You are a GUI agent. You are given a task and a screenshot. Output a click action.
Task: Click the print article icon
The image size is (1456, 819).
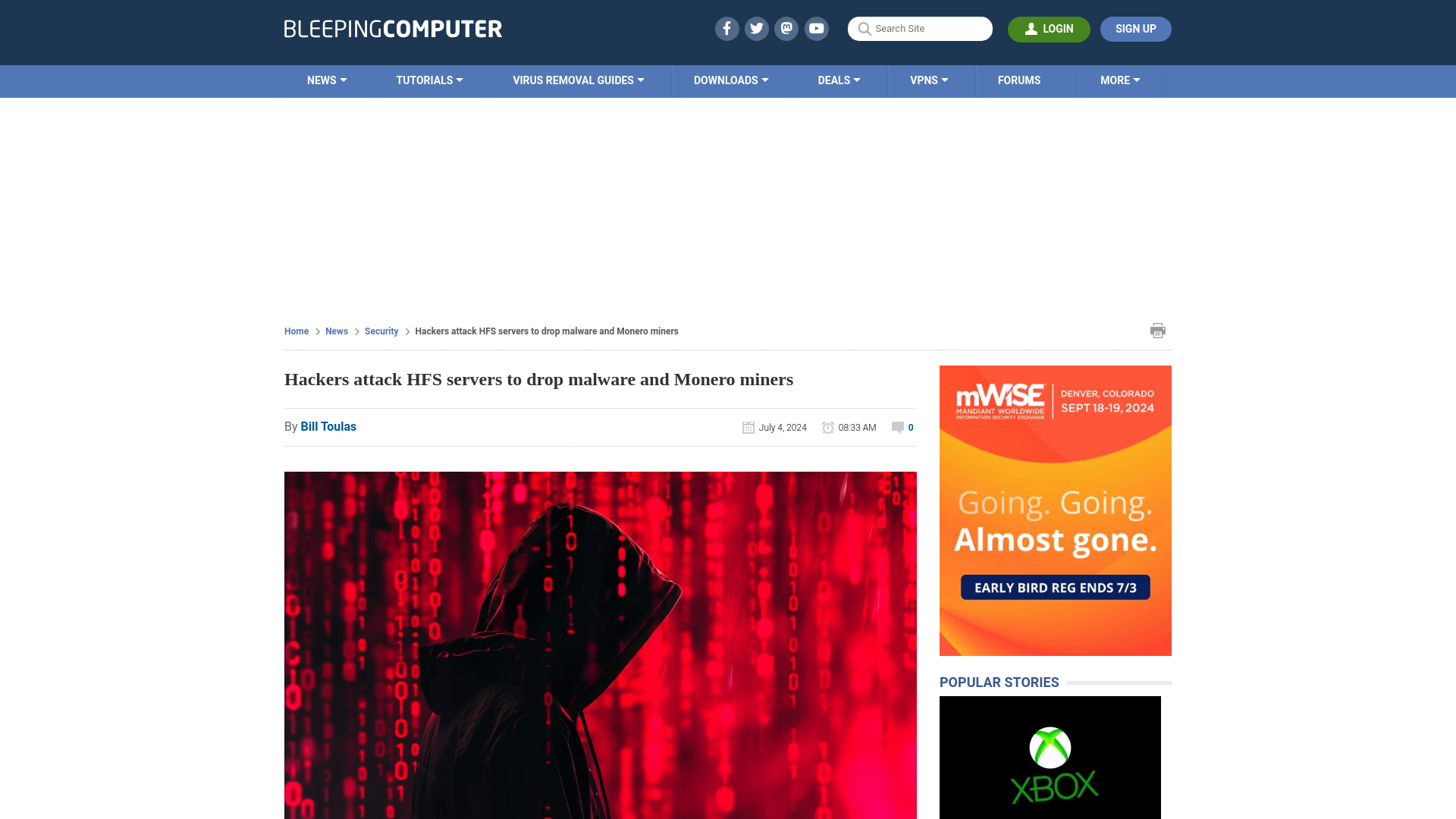tap(1157, 330)
